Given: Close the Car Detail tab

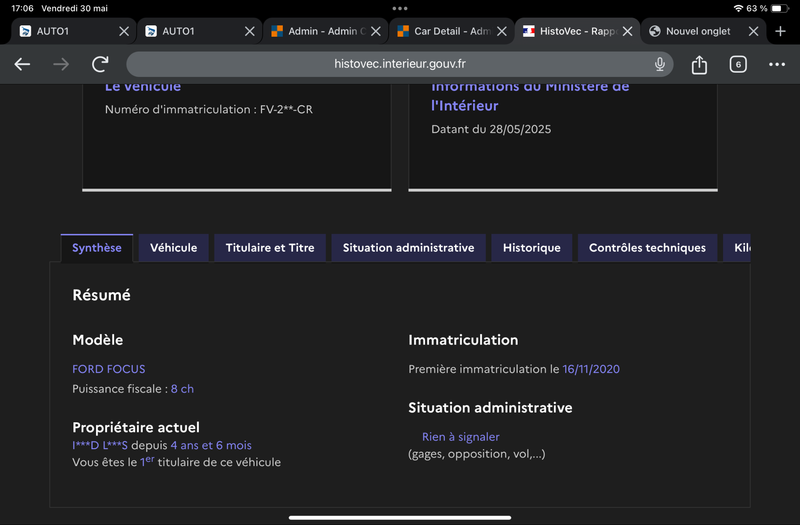Looking at the screenshot, I should click(502, 31).
